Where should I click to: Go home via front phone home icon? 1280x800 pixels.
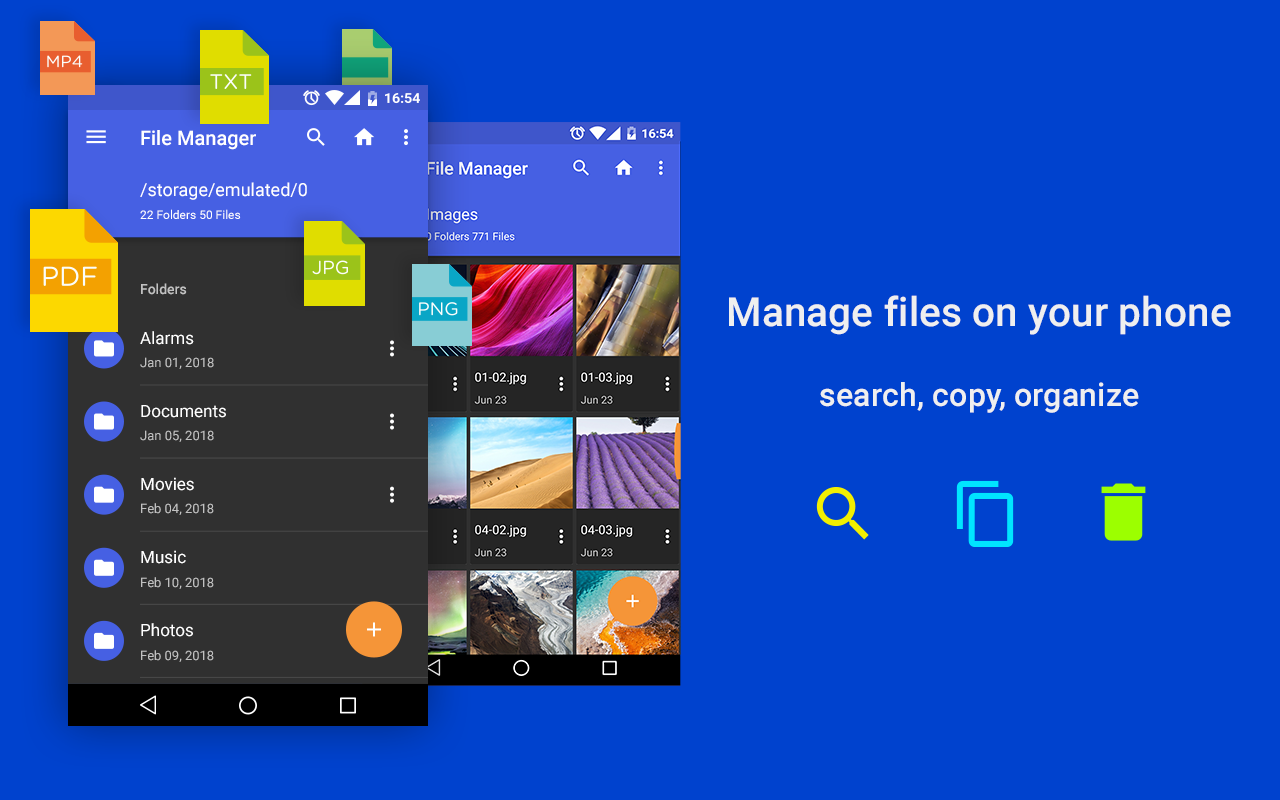pyautogui.click(x=364, y=137)
